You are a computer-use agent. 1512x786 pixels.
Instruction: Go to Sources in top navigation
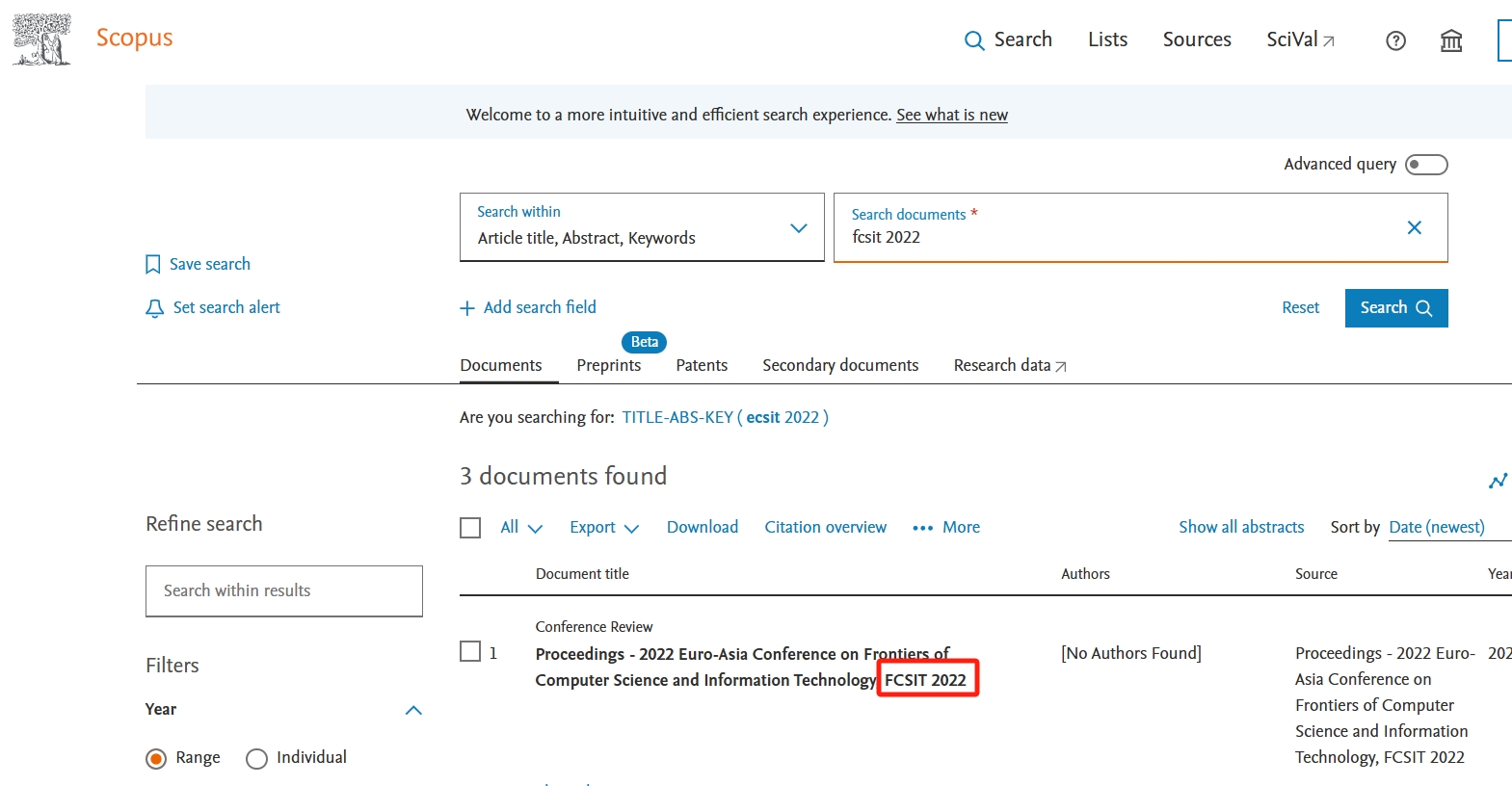[x=1197, y=39]
